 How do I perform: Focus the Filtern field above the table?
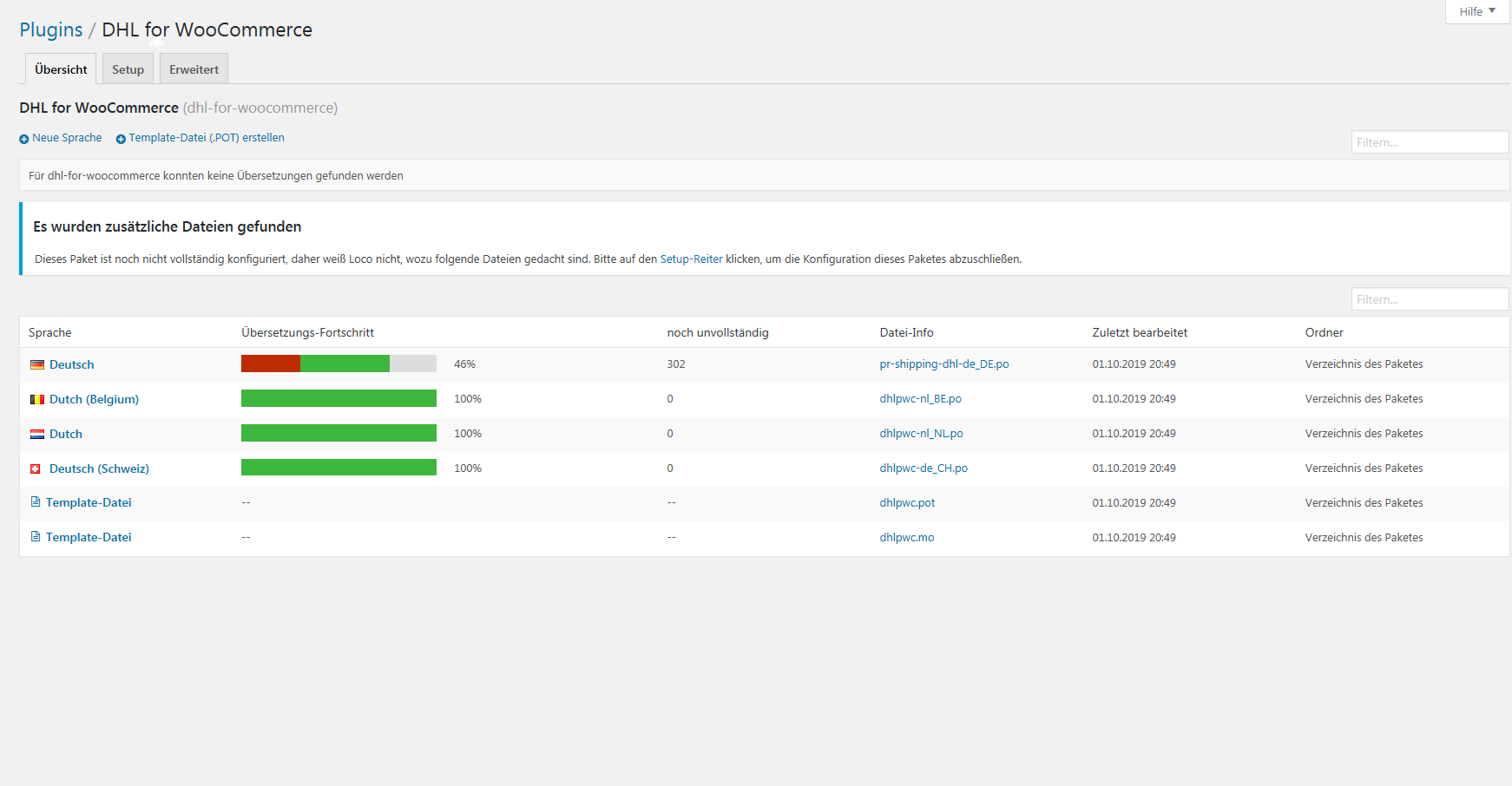(1430, 299)
